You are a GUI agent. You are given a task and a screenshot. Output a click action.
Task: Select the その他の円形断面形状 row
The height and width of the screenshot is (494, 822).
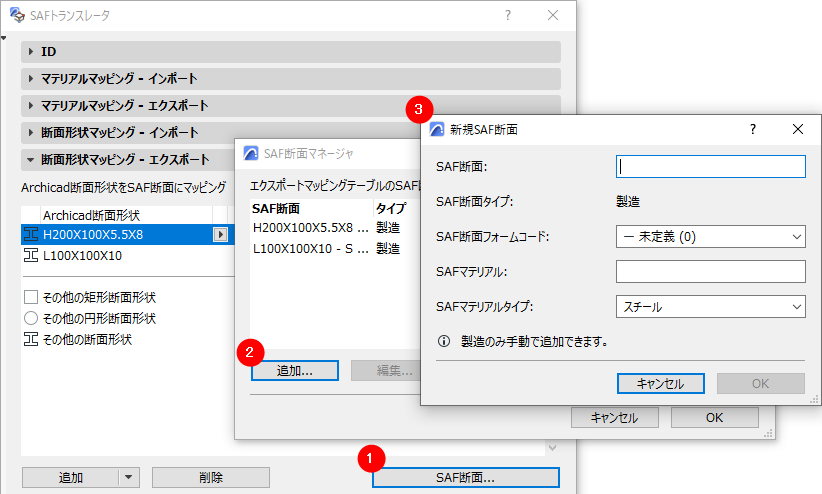(x=127, y=318)
